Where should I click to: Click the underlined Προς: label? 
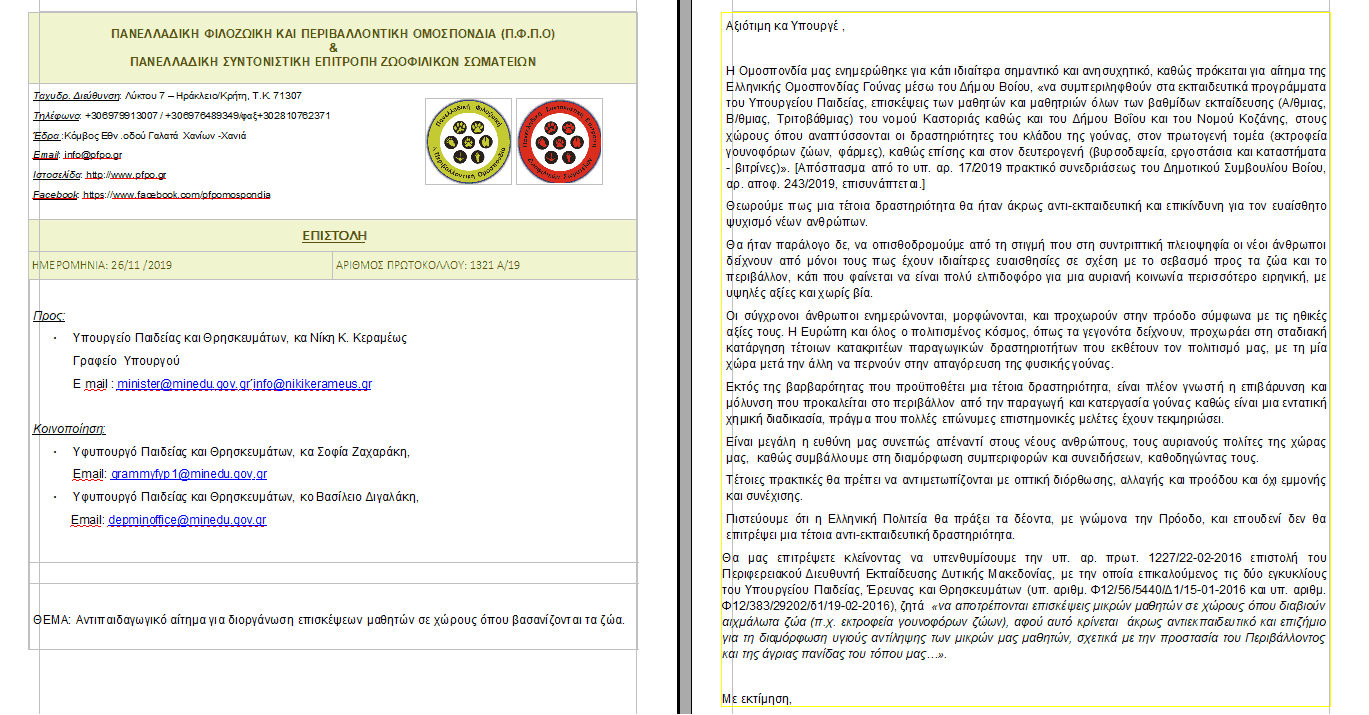pos(49,315)
